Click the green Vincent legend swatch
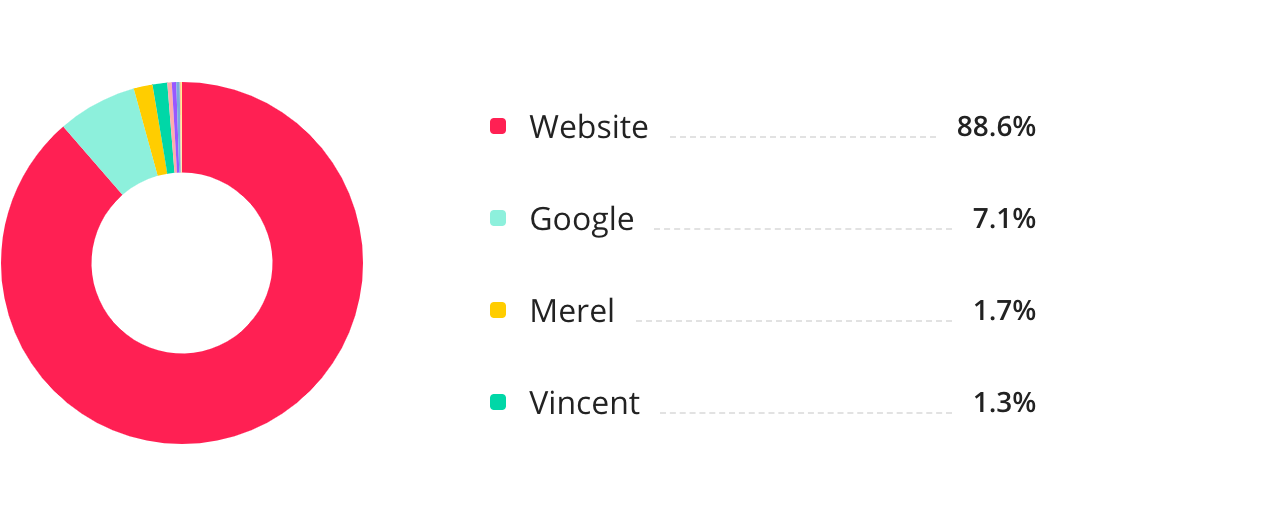Image resolution: width=1280 pixels, height=520 pixels. [498, 402]
